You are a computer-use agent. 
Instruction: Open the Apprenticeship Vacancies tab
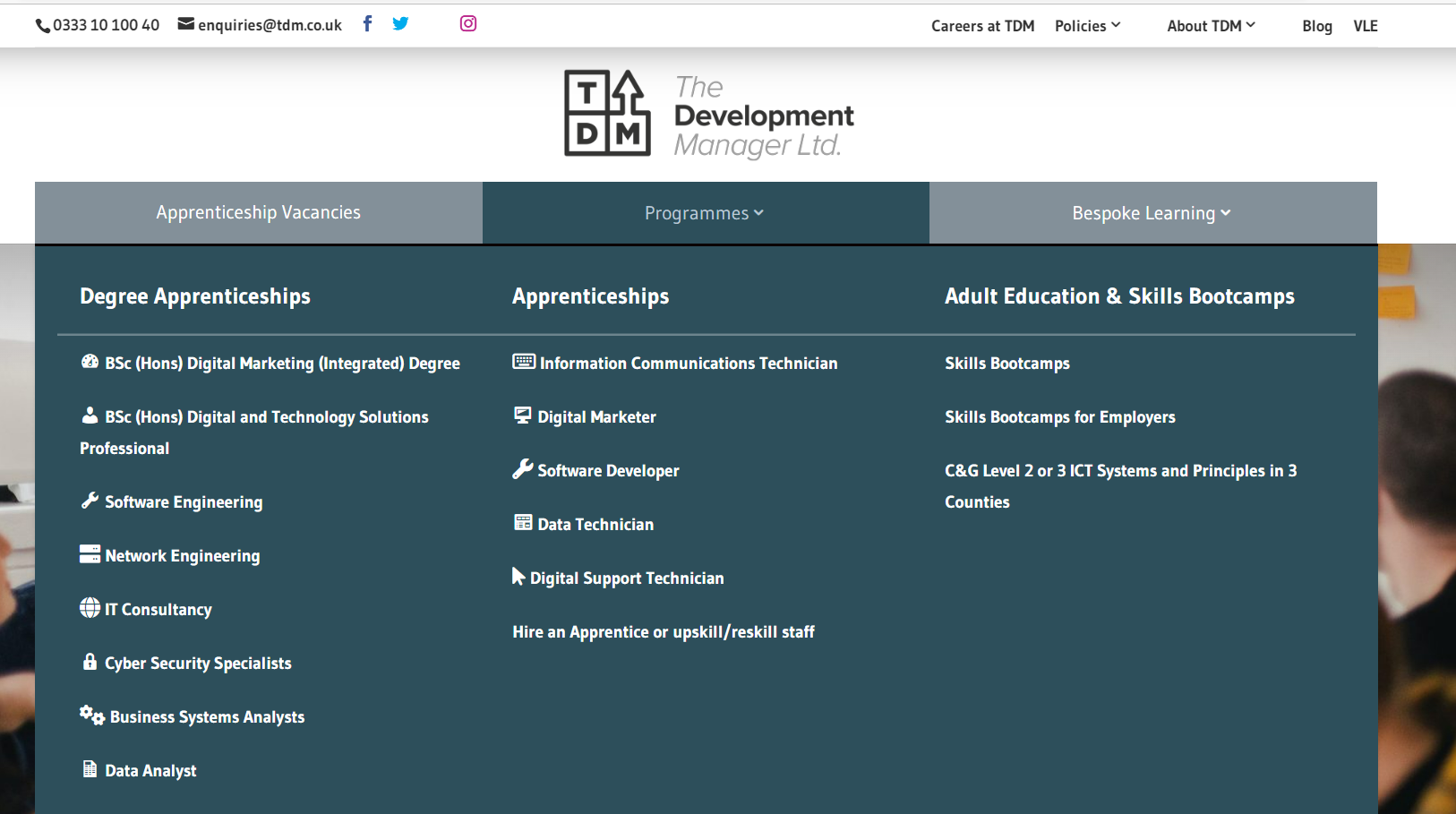258,212
